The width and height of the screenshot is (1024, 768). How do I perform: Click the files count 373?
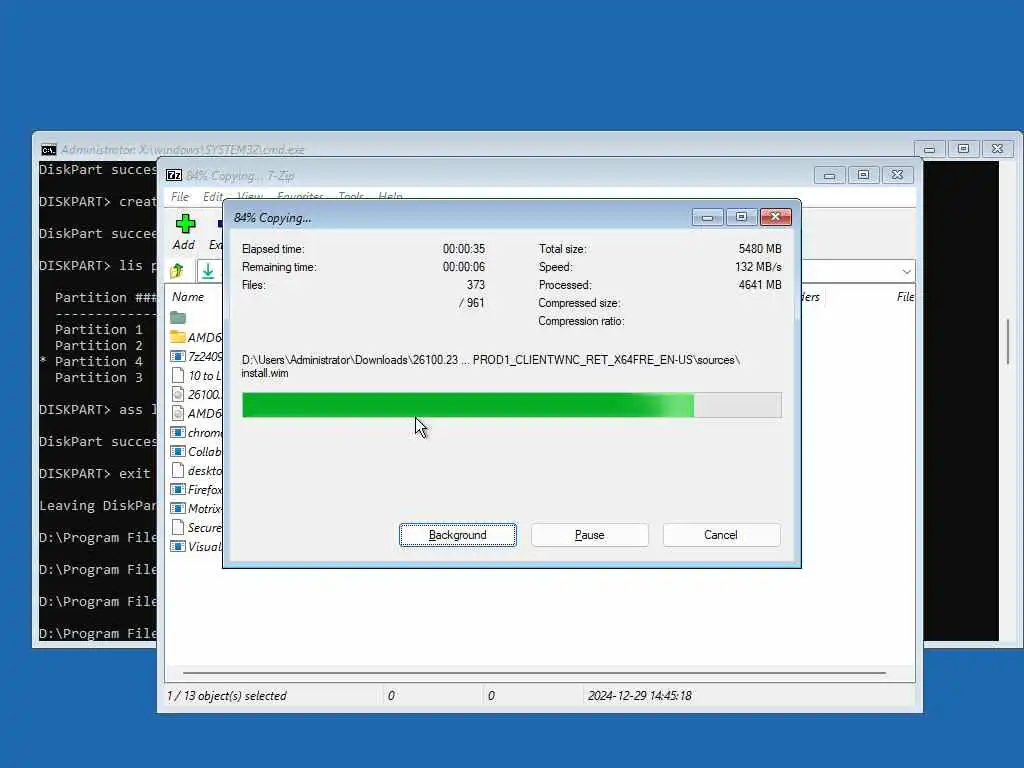coord(475,285)
